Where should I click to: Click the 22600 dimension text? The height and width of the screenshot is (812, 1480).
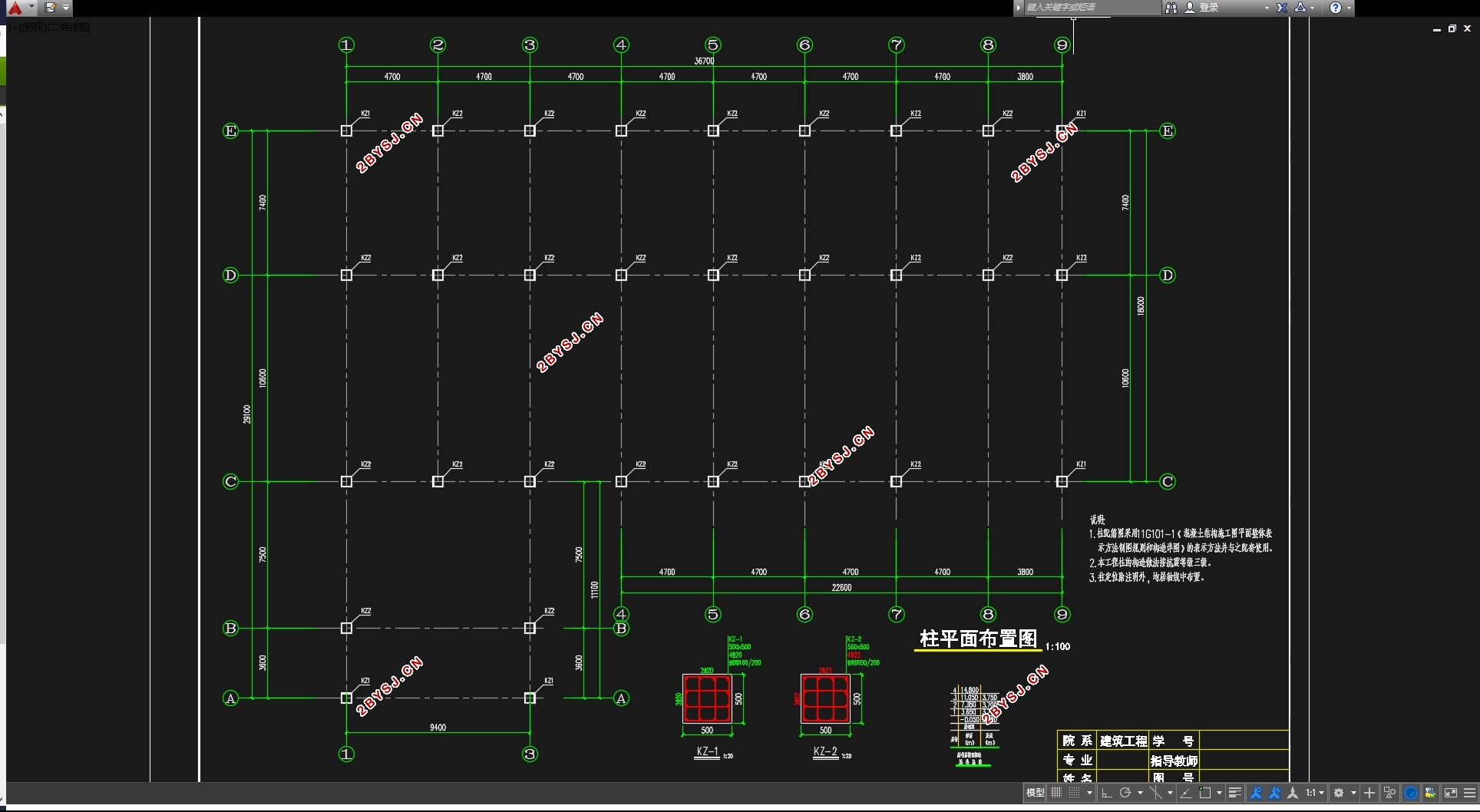(841, 587)
